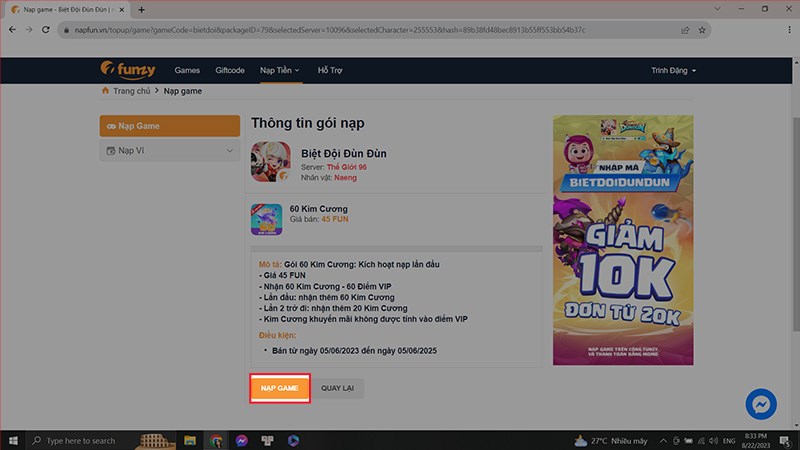Open File Explorer from the taskbar
Image resolution: width=800 pixels, height=450 pixels.
(190, 440)
